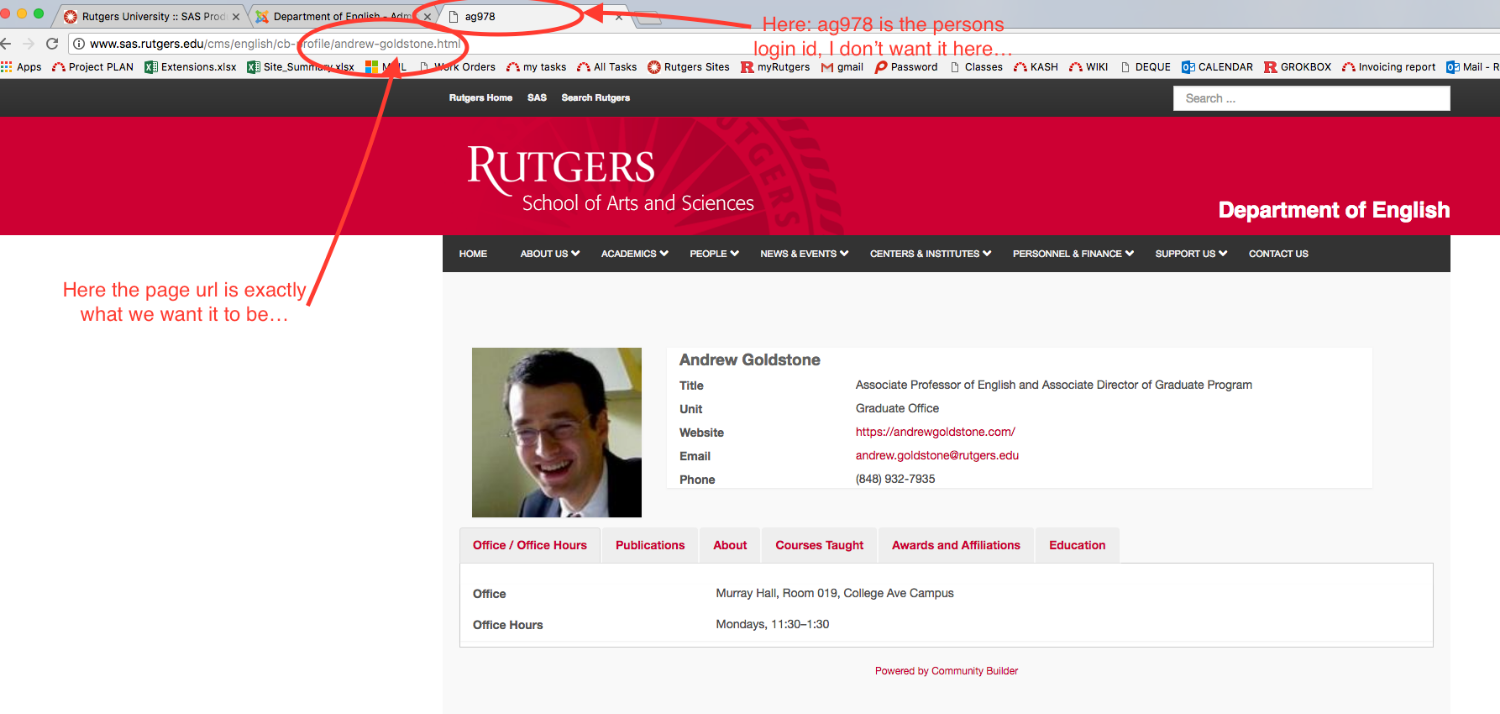Open the DEQUE bookmark
The image size is (1500, 714).
tap(1145, 67)
